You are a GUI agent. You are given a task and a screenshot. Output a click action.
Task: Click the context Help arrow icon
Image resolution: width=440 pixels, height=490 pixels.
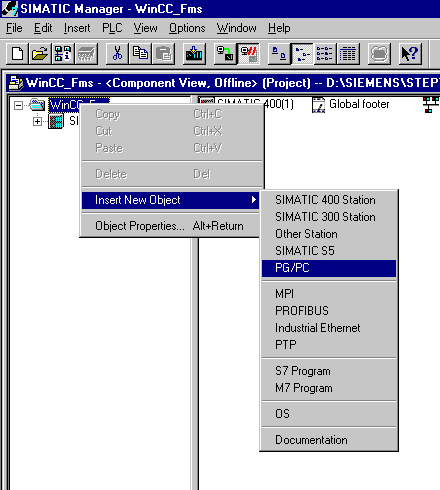[410, 54]
